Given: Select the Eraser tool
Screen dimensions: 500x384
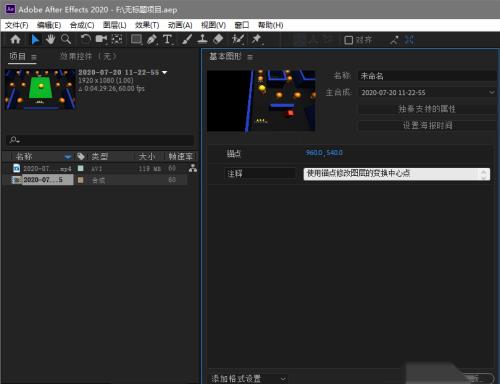Looking at the screenshot, I should click(218, 40).
